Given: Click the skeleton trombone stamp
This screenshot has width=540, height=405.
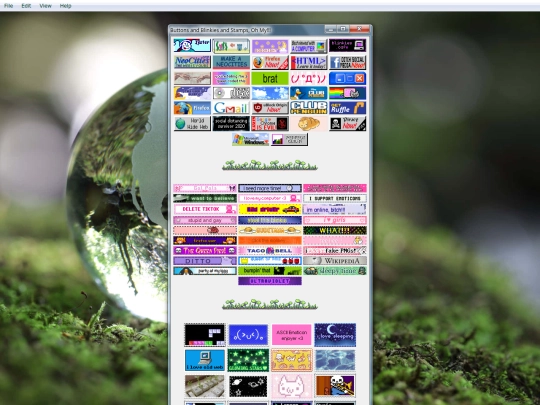Looking at the screenshot, I should (x=335, y=386).
